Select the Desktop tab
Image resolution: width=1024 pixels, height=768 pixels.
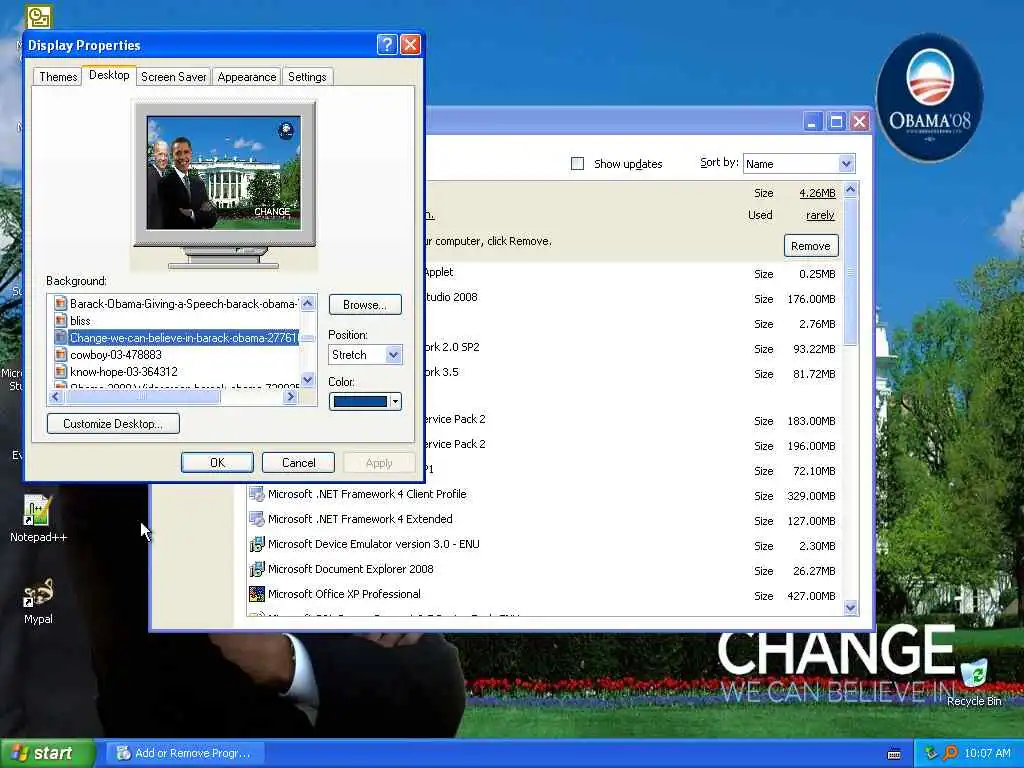109,75
